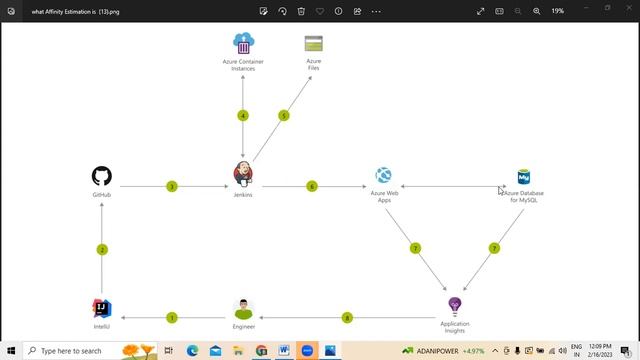
Task: Rotate the image using the rotate icon
Action: [282, 11]
